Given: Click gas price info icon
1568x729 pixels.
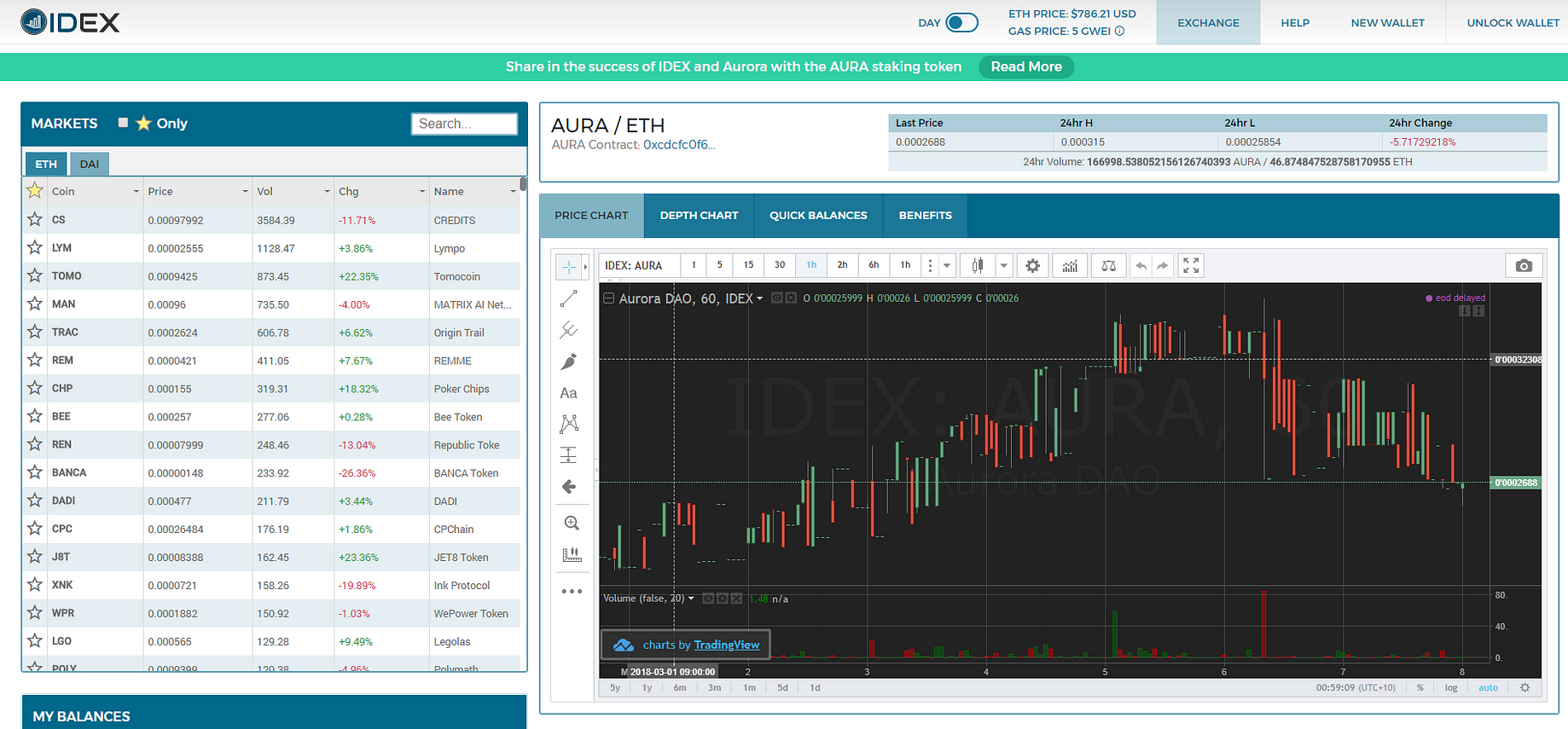Looking at the screenshot, I should click(x=1119, y=31).
